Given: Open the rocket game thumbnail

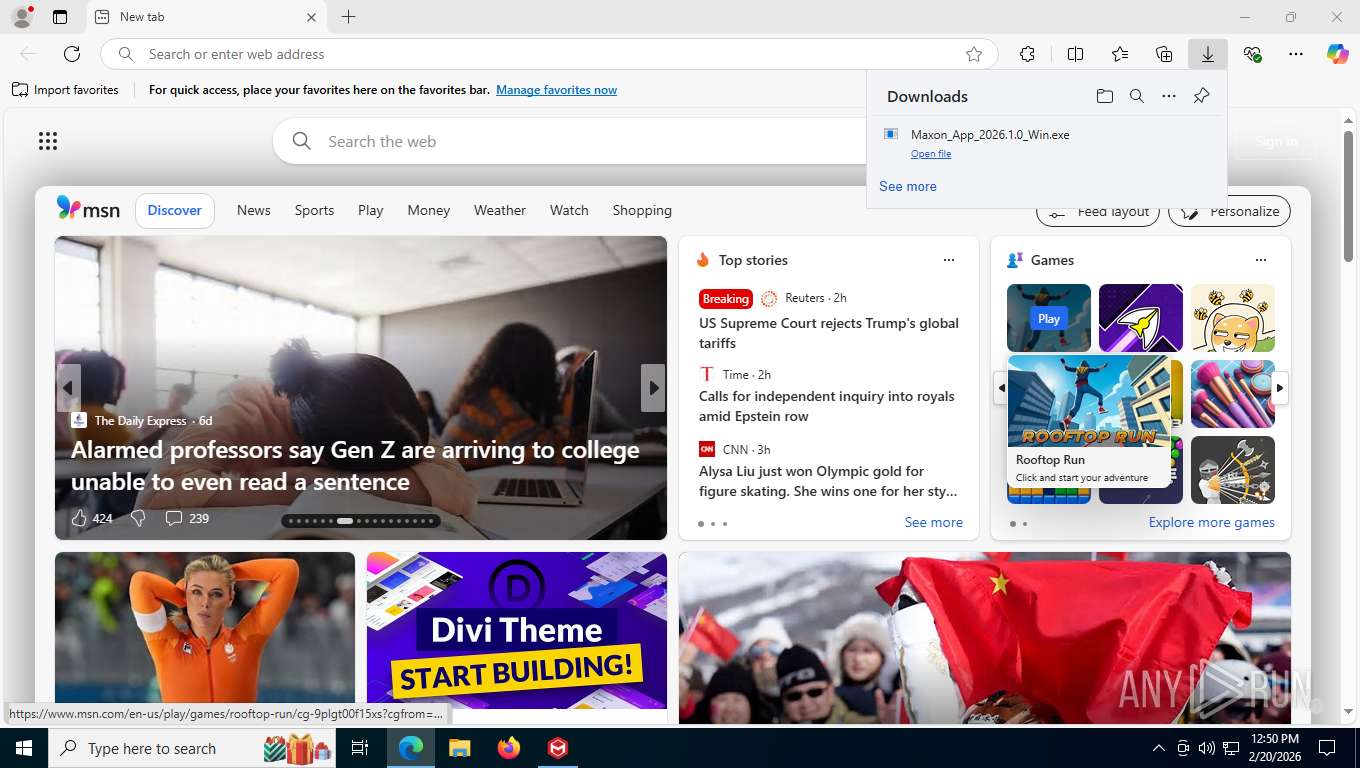Looking at the screenshot, I should [x=1141, y=318].
